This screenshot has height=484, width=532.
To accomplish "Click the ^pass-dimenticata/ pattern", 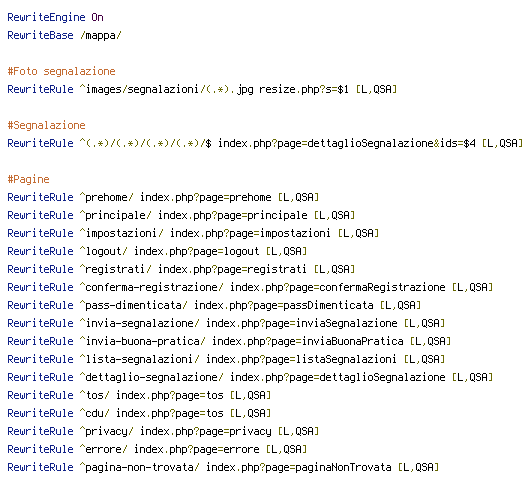I will (134, 305).
